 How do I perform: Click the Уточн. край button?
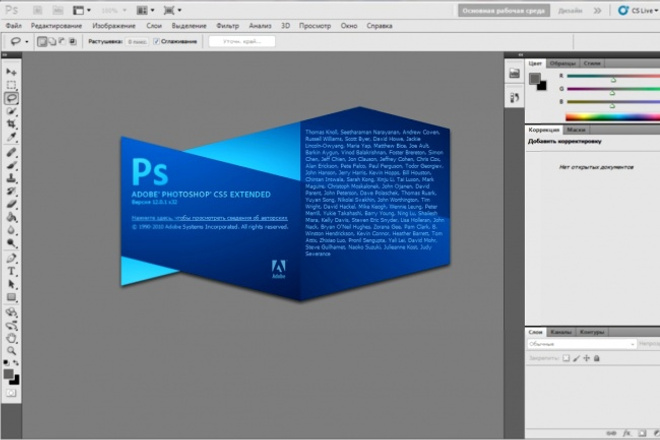242,41
